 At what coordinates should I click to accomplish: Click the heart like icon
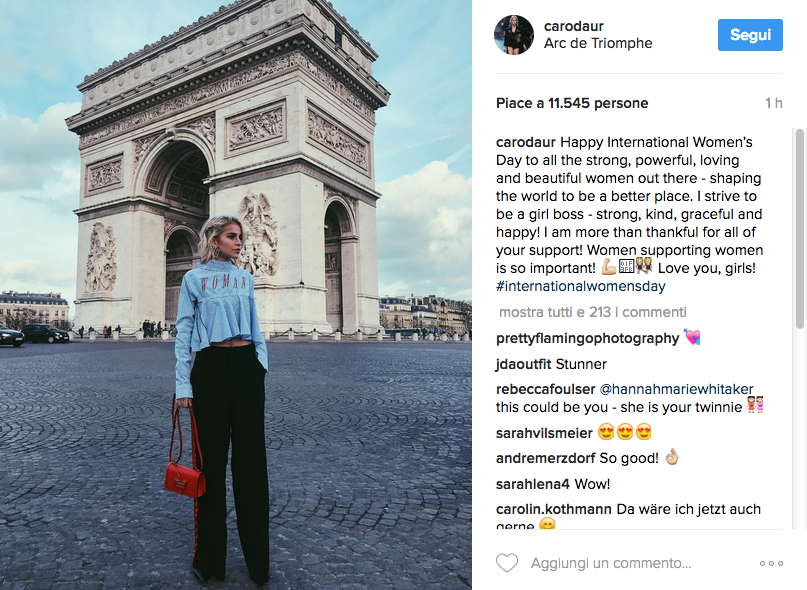pos(507,563)
